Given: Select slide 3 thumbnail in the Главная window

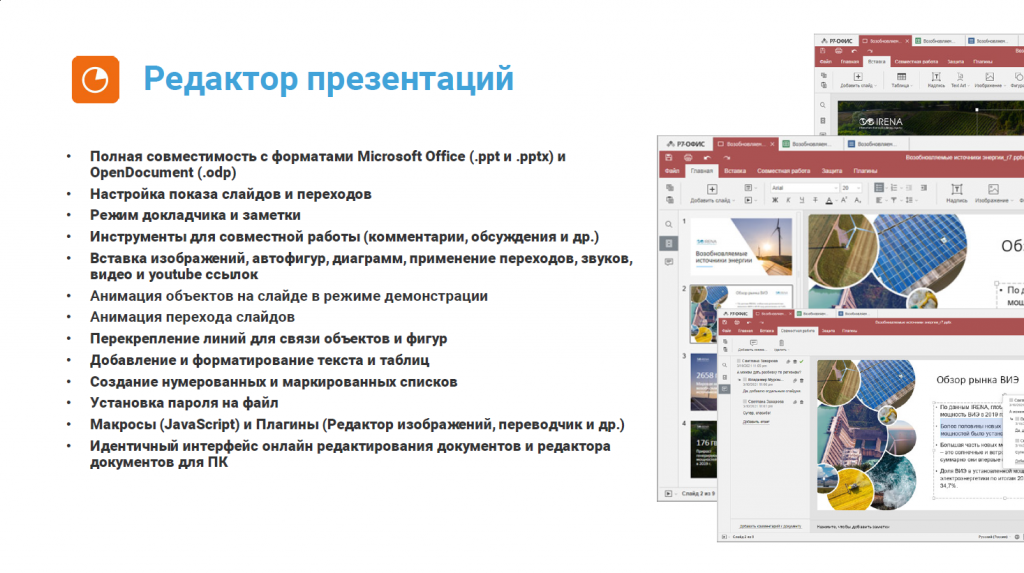Looking at the screenshot, I should coord(704,382).
